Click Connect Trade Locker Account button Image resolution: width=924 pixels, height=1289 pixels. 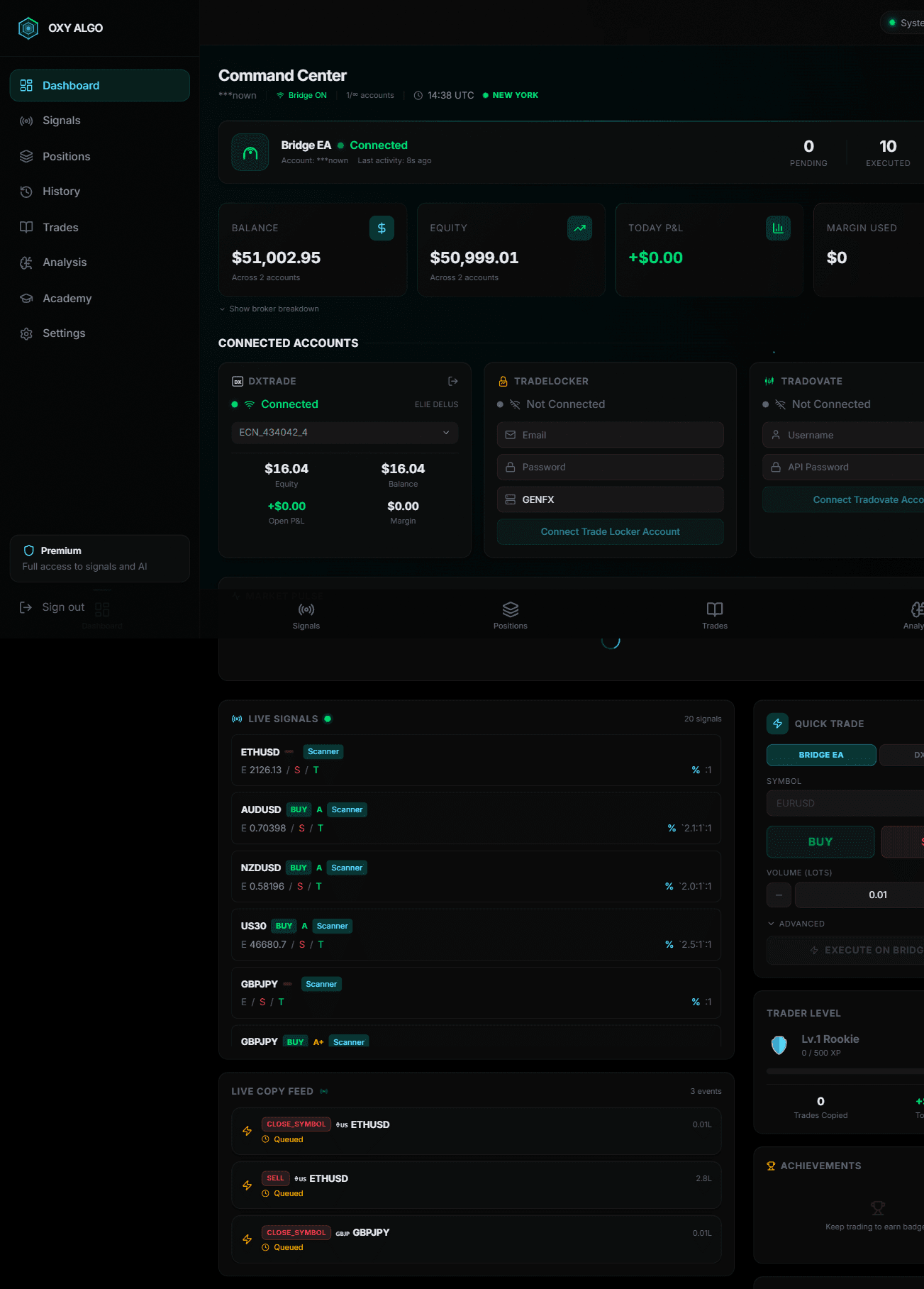click(610, 531)
